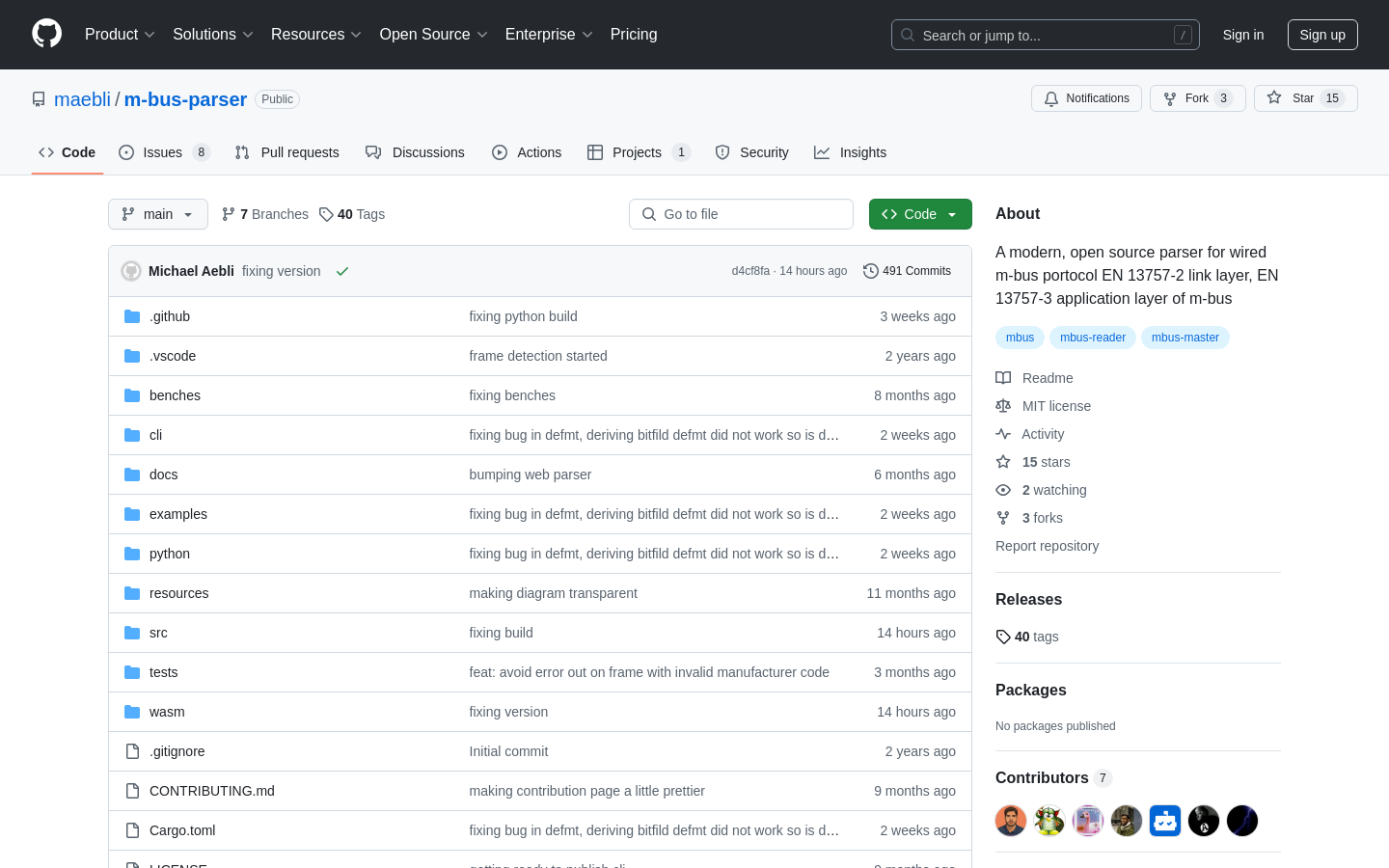
Task: Open the .vscode folder
Action: (x=173, y=356)
